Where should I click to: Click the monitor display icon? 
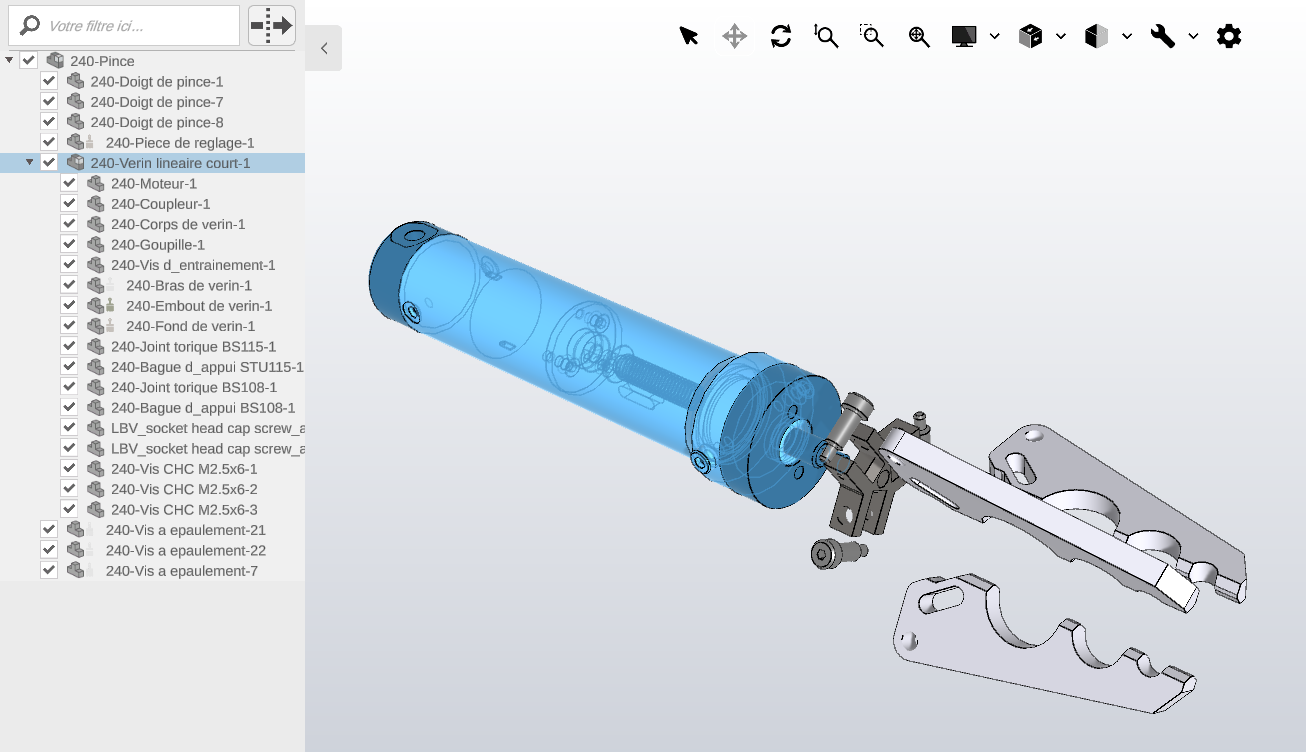click(964, 37)
